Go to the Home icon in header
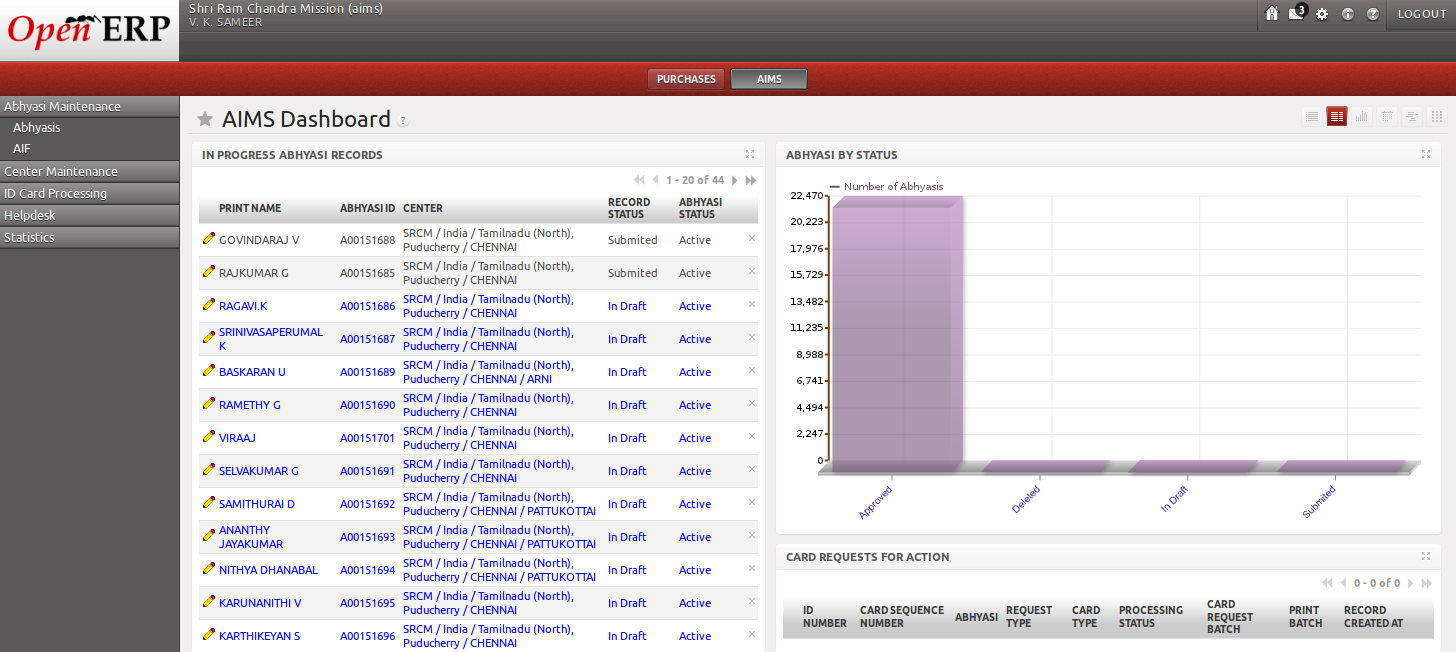 pyautogui.click(x=1272, y=14)
